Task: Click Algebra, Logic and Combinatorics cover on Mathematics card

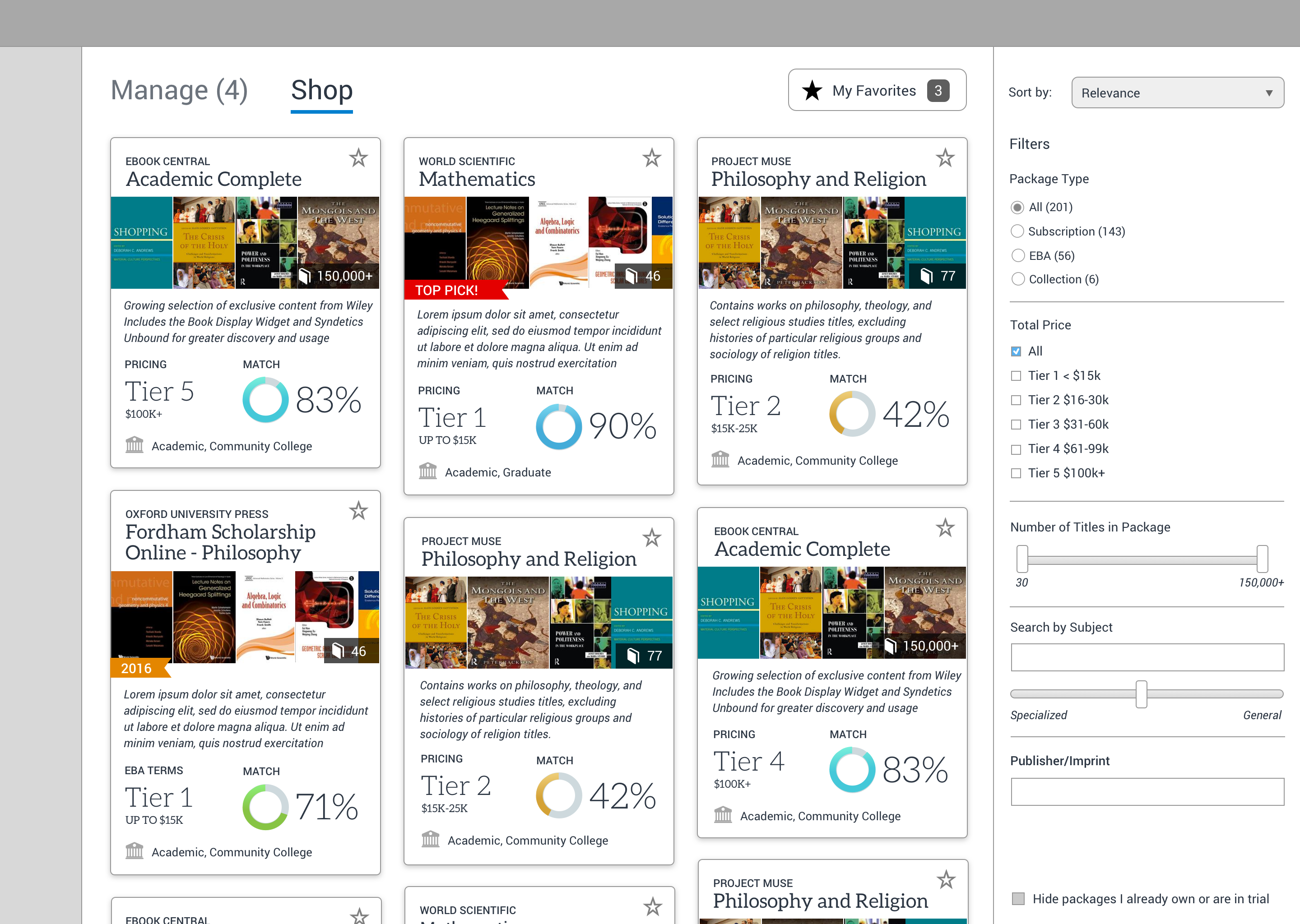Action: click(x=558, y=243)
